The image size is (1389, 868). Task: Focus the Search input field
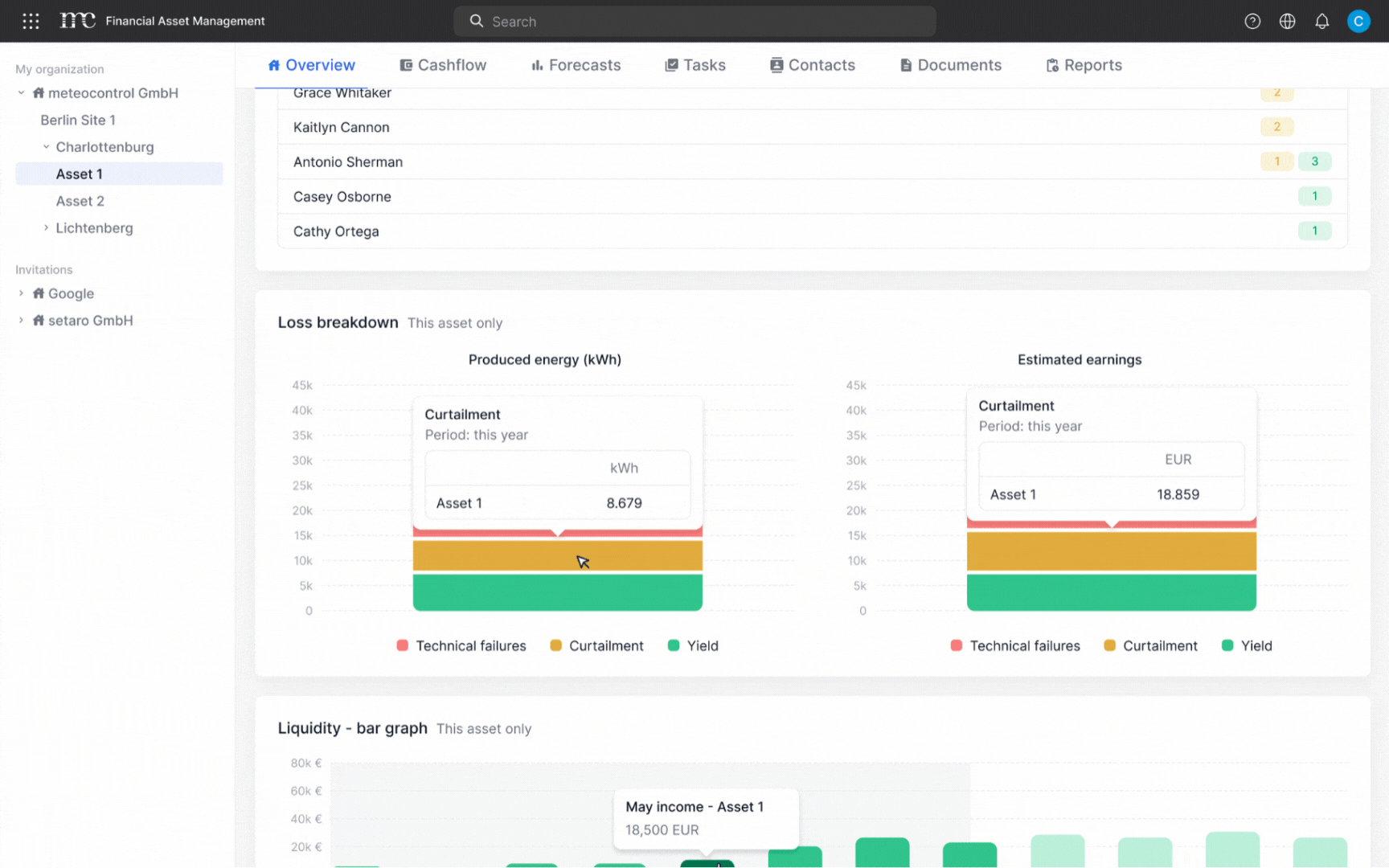tap(694, 22)
